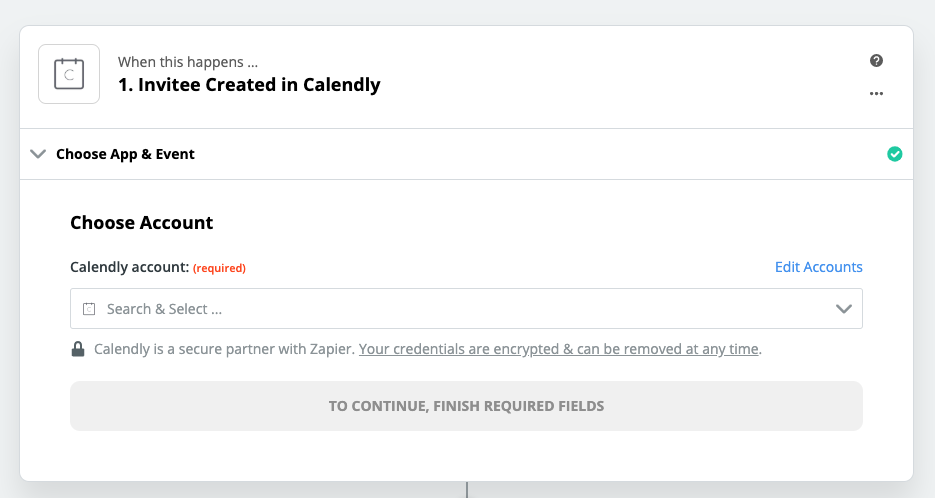The height and width of the screenshot is (498, 935).
Task: Click To Continue, Finish Required Fields button
Action: click(x=466, y=406)
